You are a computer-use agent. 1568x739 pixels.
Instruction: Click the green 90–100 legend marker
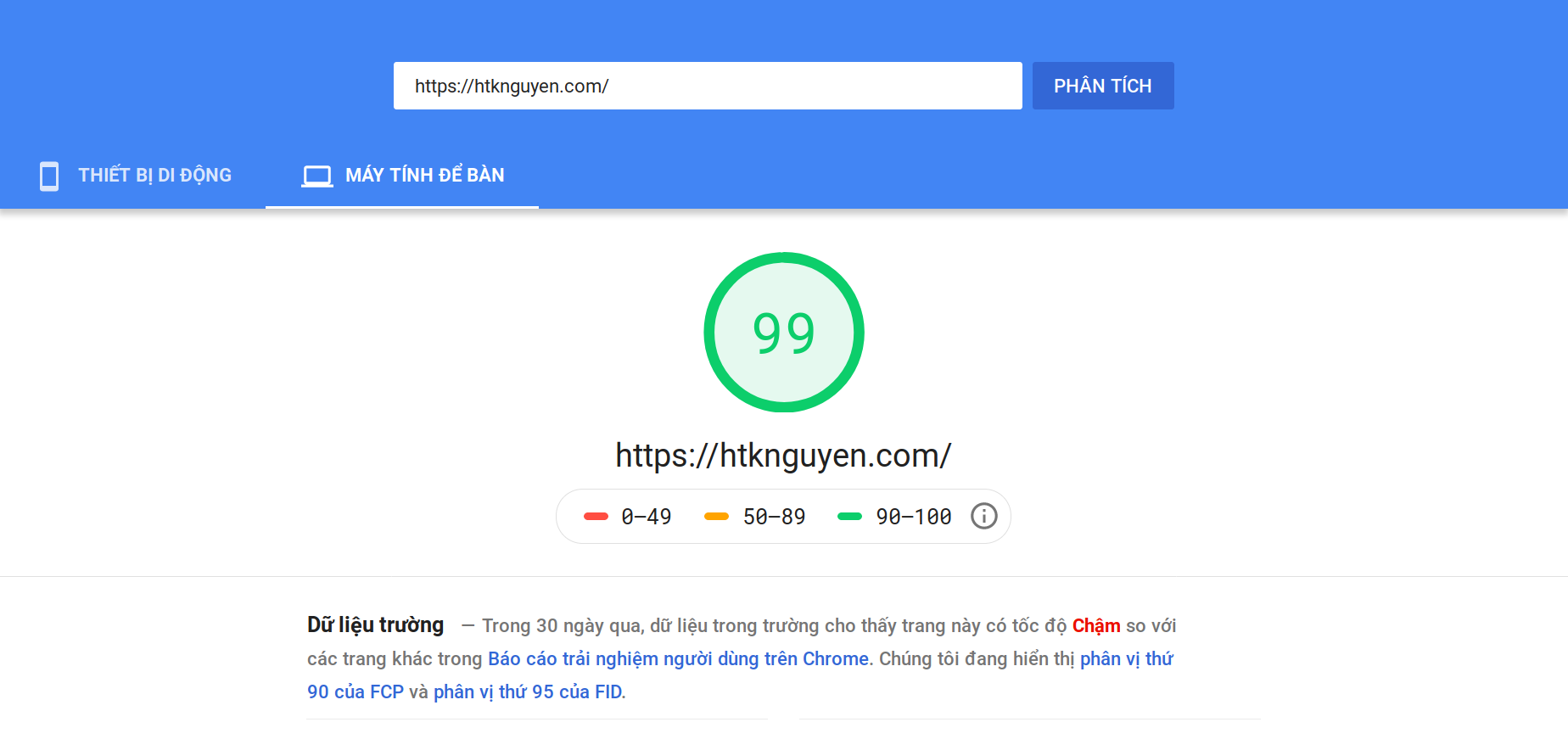(x=849, y=516)
